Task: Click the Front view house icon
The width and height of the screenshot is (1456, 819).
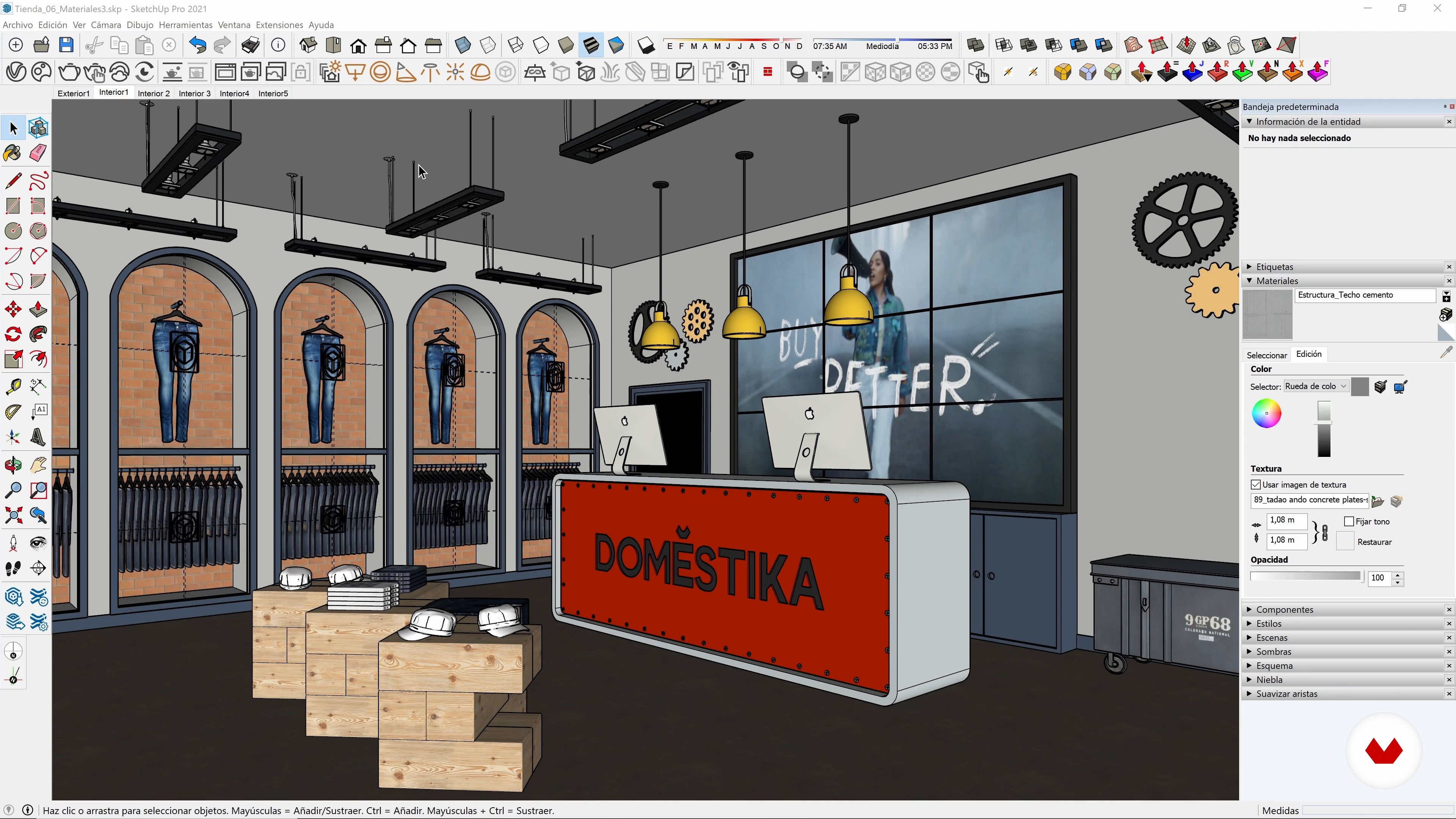Action: [358, 45]
